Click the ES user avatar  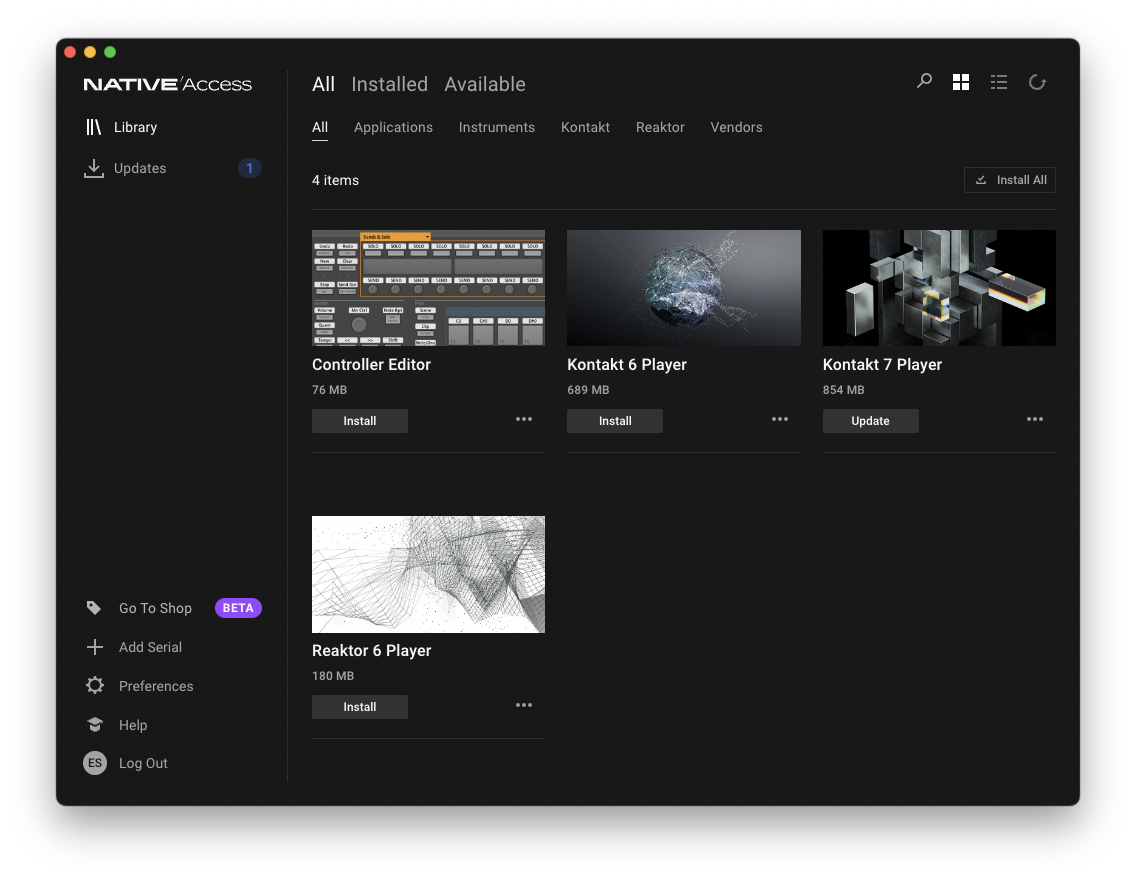click(x=95, y=763)
